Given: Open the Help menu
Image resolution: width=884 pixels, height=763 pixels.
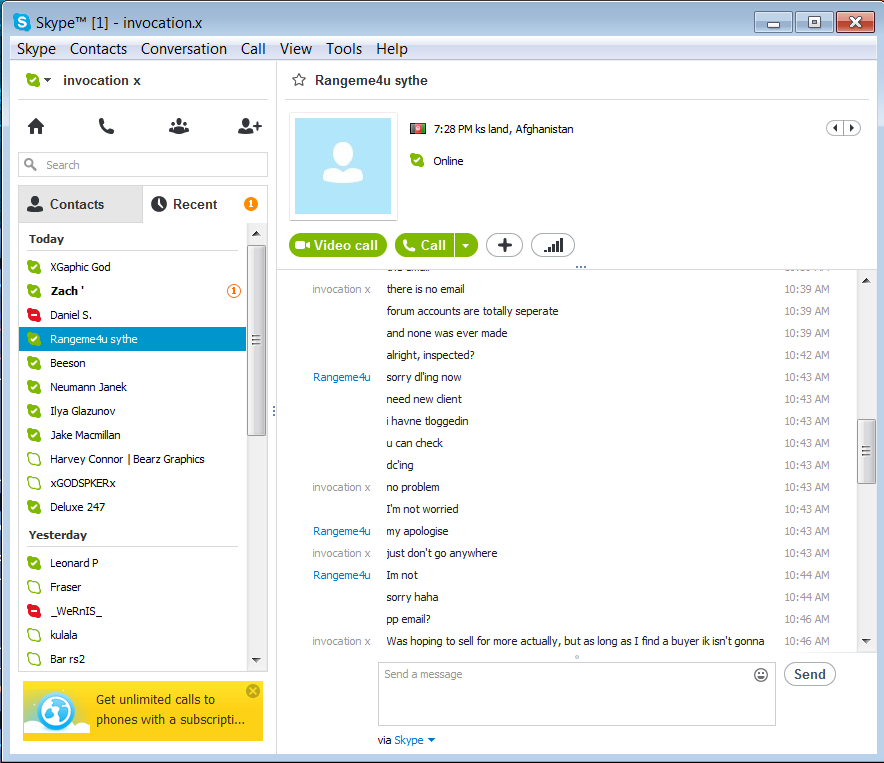Looking at the screenshot, I should 392,49.
